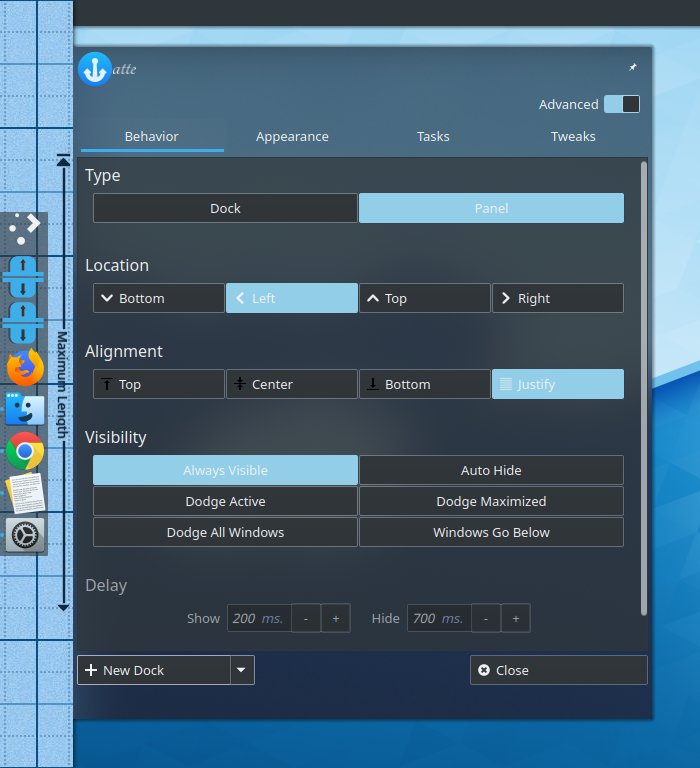Open System Settings gear icon in dock
Screen dimensions: 700x768
(x=25, y=535)
